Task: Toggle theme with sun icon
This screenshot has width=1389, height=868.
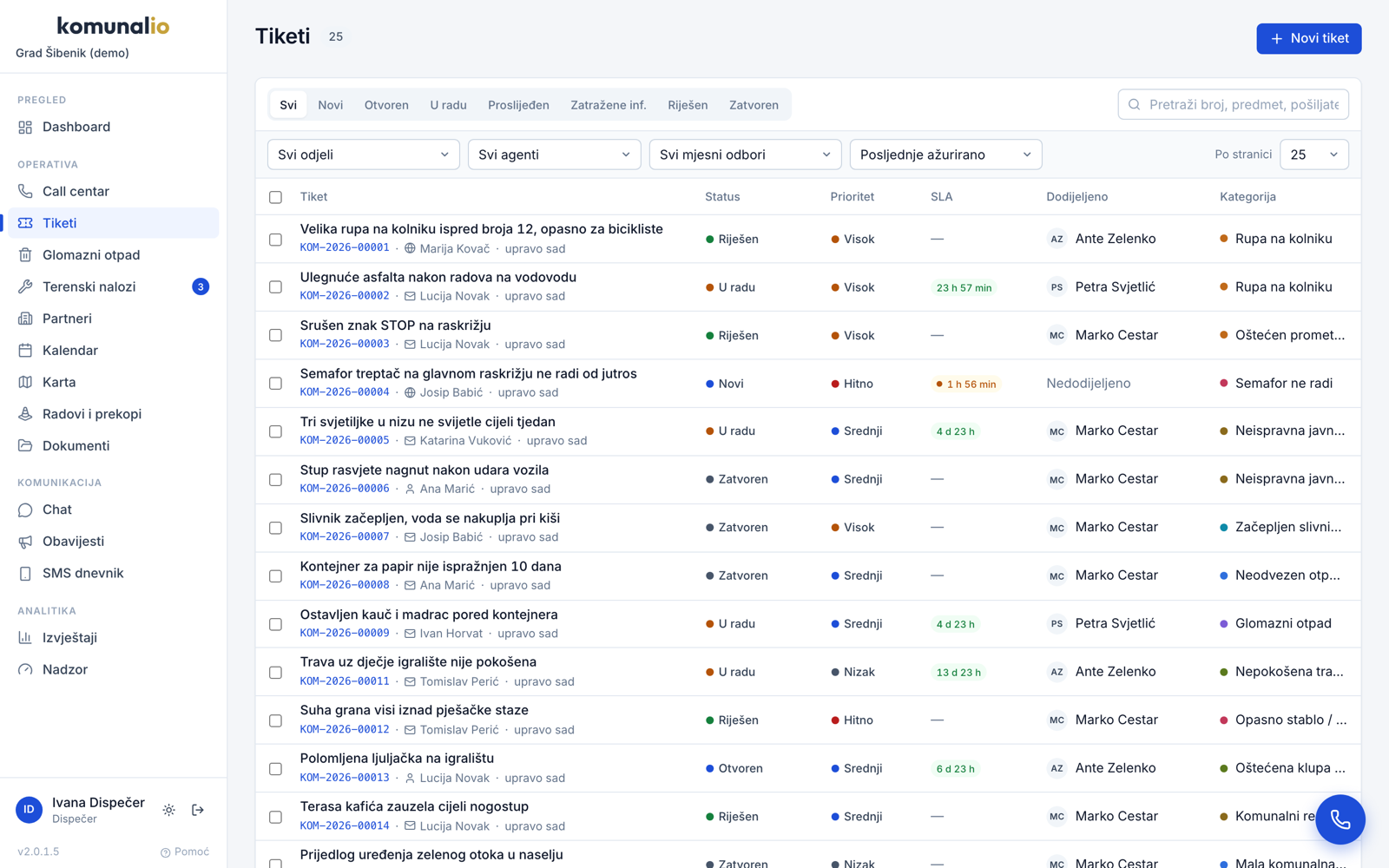Action: click(169, 810)
